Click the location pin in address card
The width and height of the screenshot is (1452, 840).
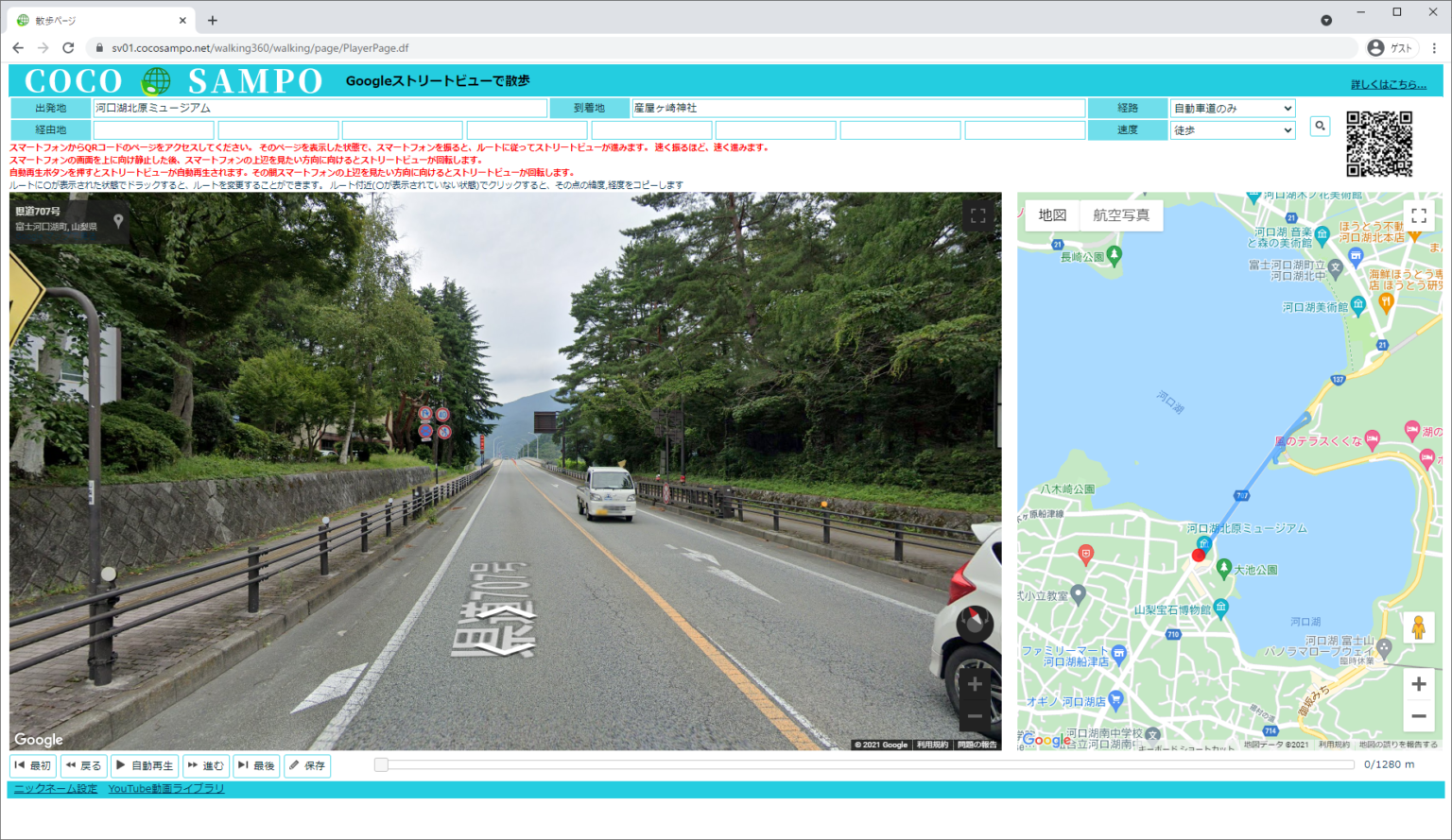(x=118, y=221)
